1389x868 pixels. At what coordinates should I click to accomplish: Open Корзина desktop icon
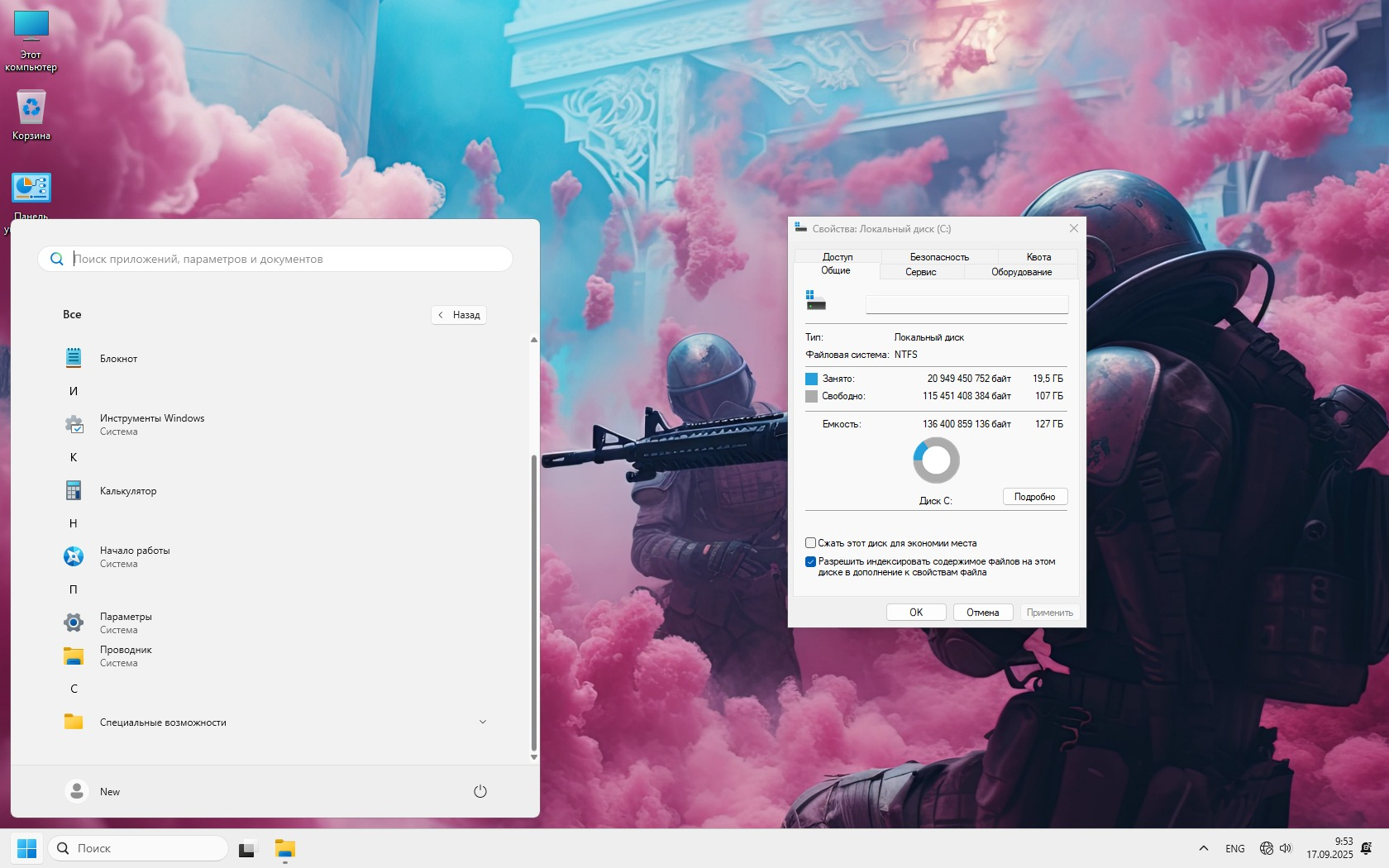[31, 116]
